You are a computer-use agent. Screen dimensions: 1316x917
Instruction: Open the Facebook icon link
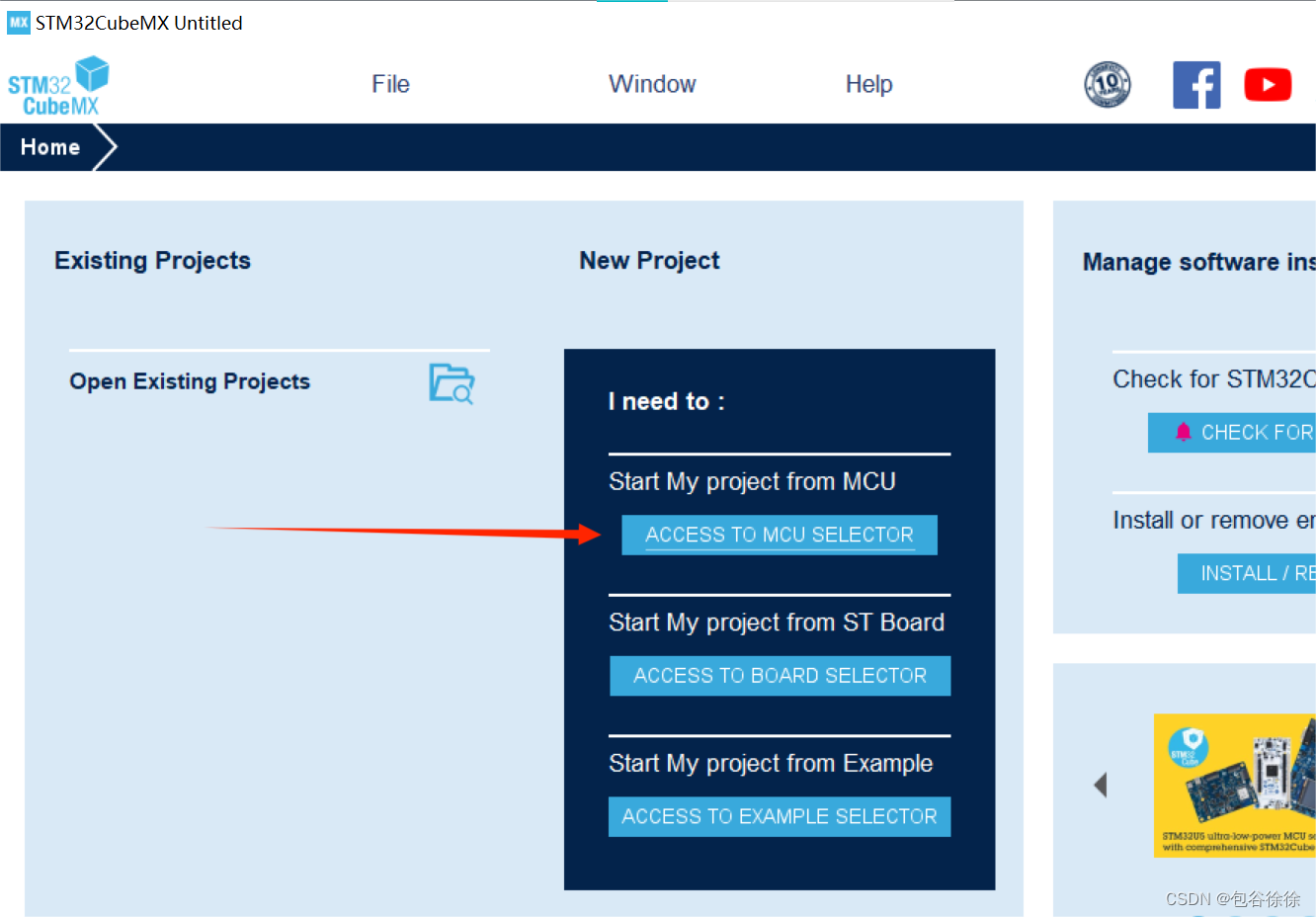coord(1196,85)
